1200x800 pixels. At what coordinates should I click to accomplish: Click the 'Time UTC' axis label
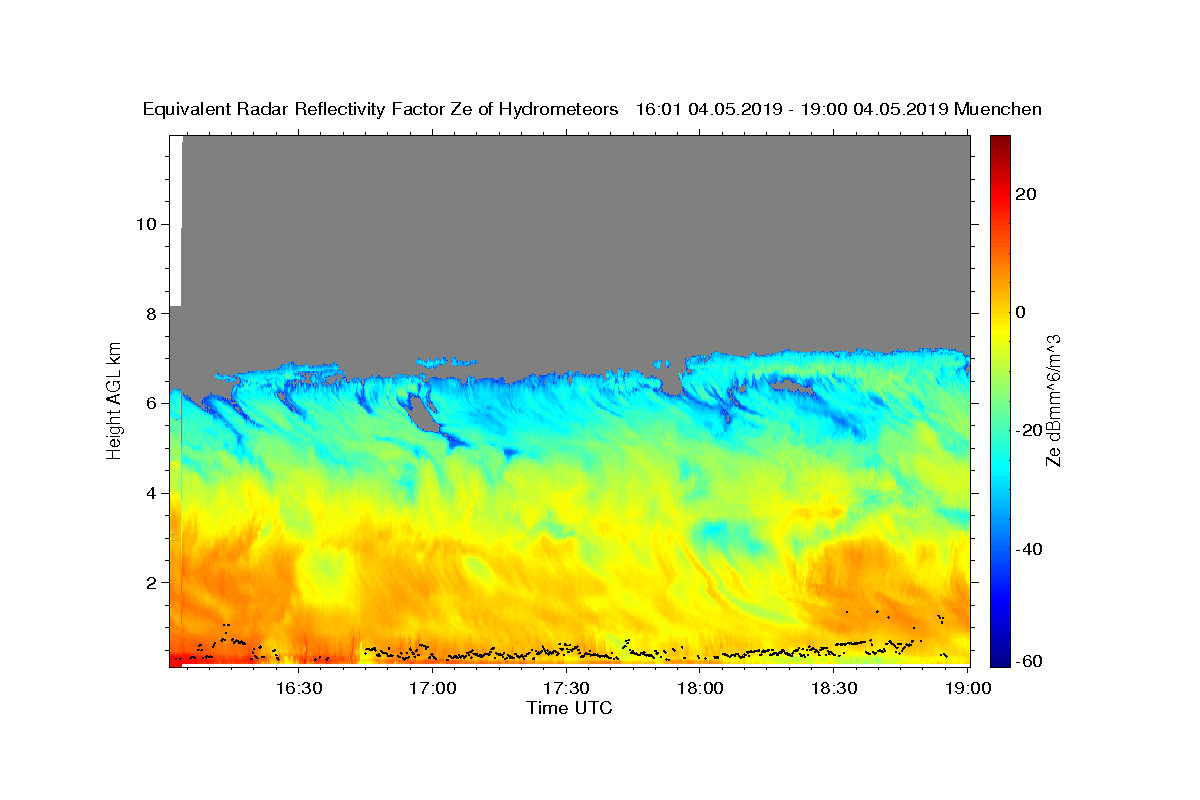(569, 708)
